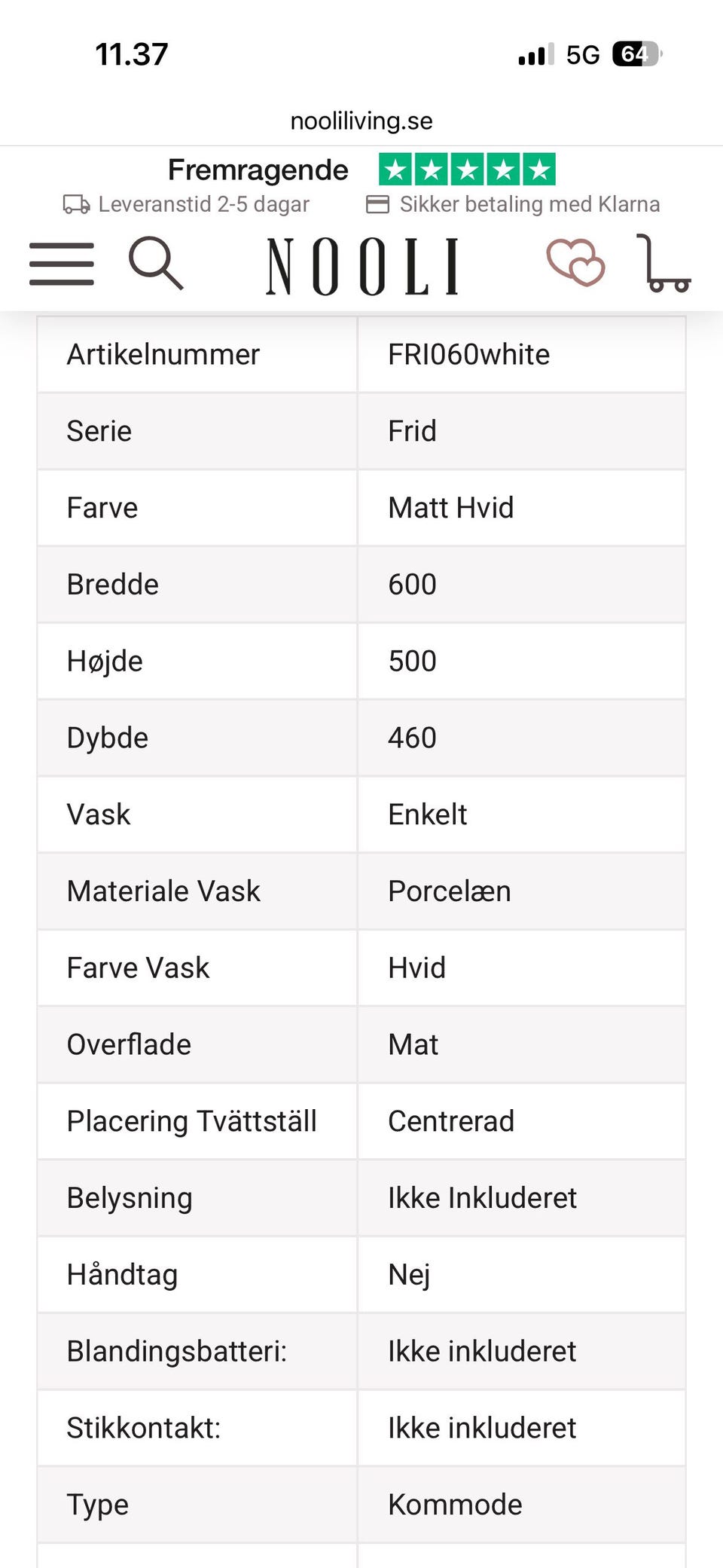723x1568 pixels.
Task: Tap Leveranstid 2-5 dagar text
Action: tap(204, 204)
